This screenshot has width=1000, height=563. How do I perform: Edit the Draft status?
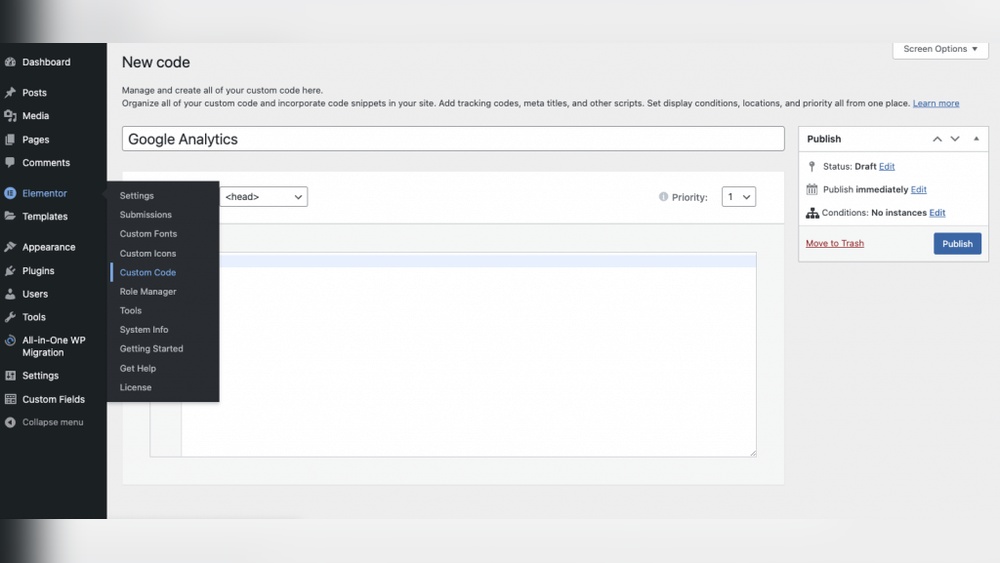click(x=886, y=166)
